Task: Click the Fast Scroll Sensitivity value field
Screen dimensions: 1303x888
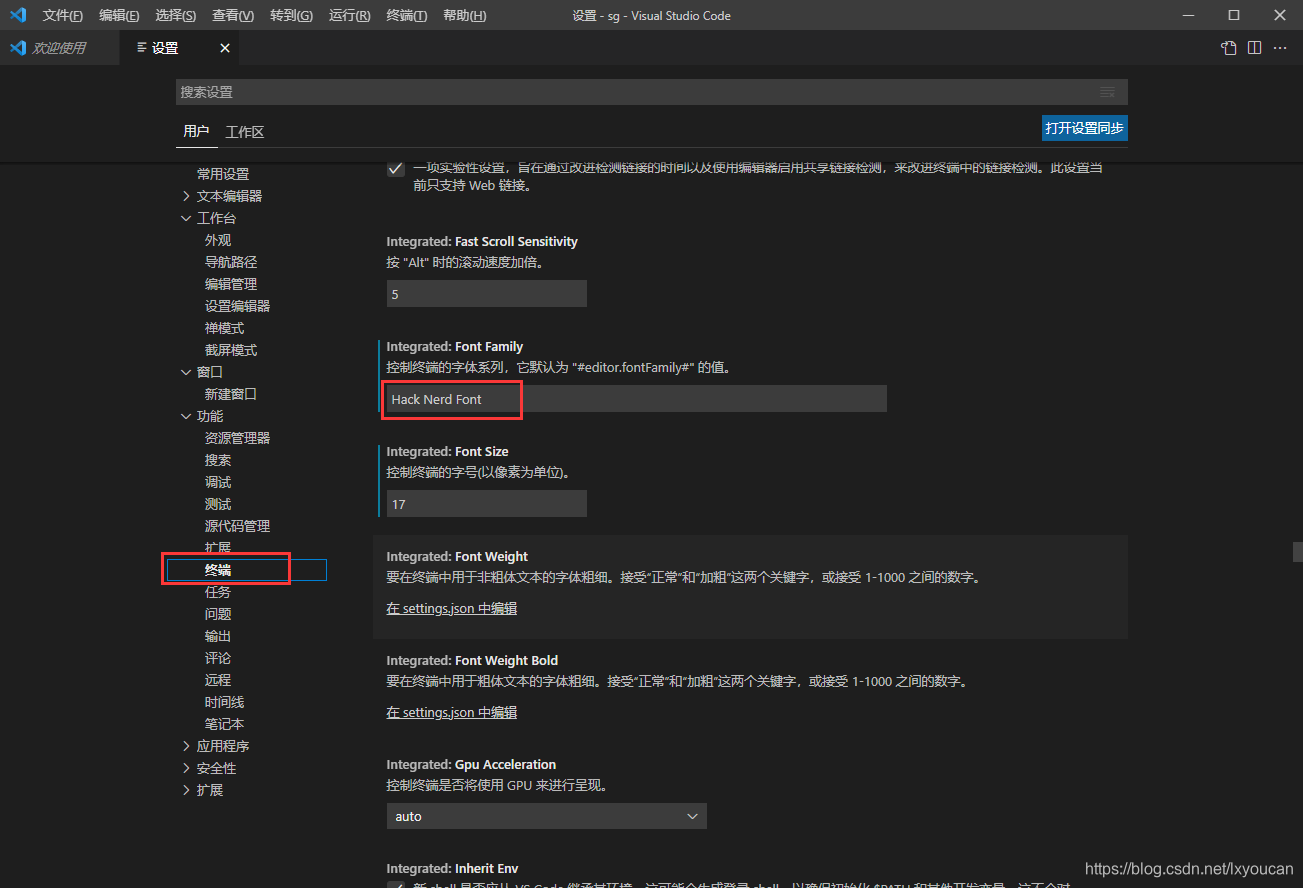Action: (487, 294)
